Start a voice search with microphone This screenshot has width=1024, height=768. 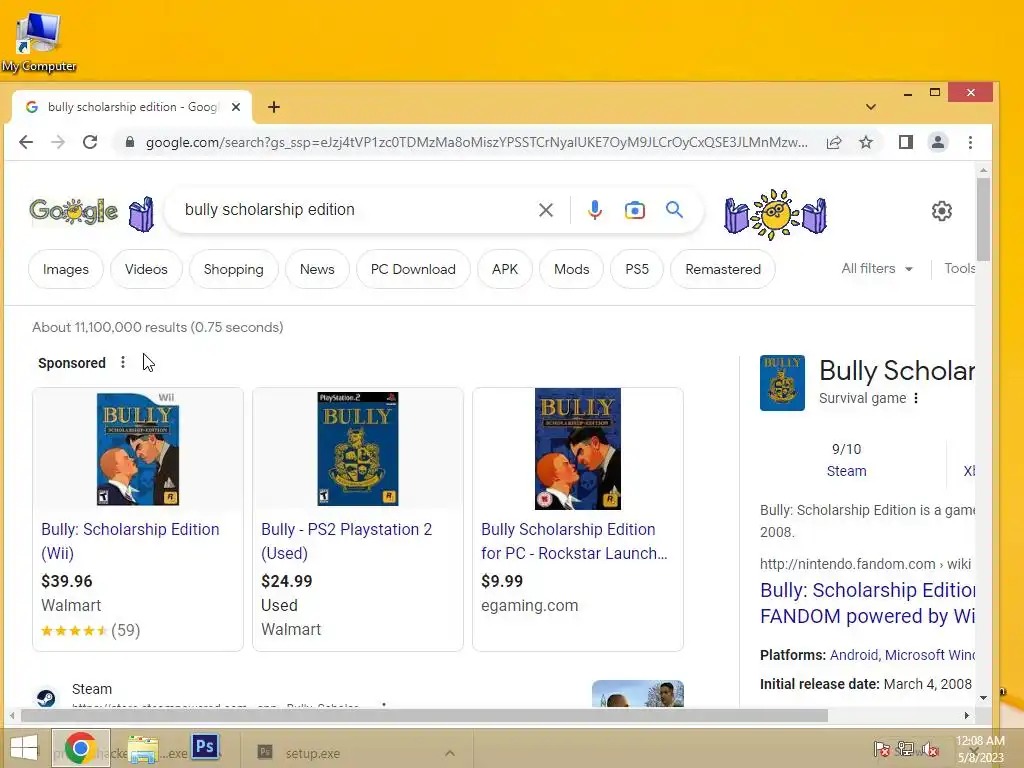tap(594, 210)
